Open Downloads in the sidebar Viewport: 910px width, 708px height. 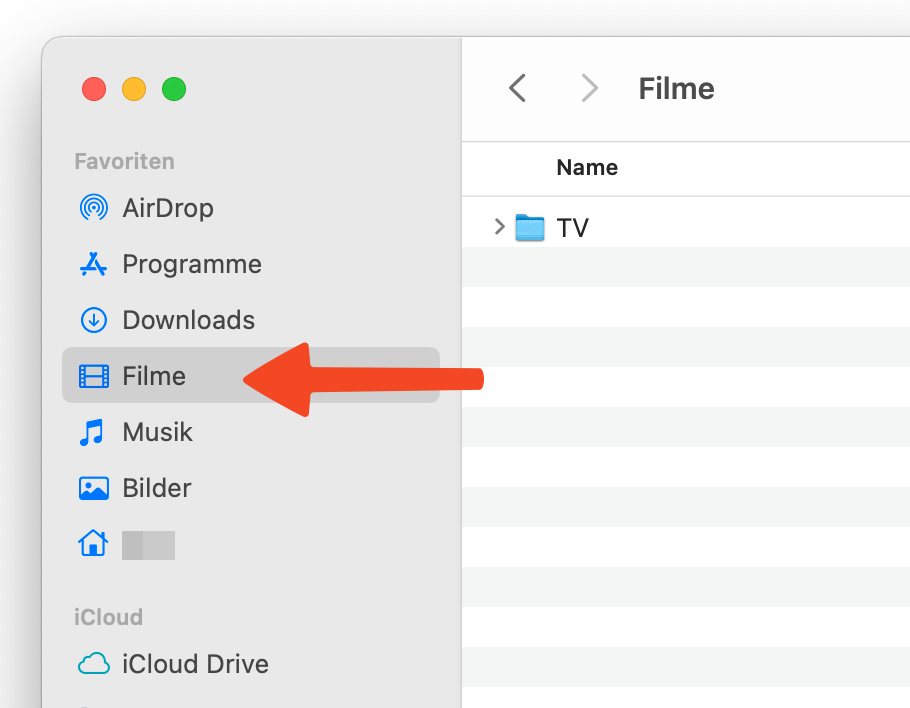(x=188, y=320)
